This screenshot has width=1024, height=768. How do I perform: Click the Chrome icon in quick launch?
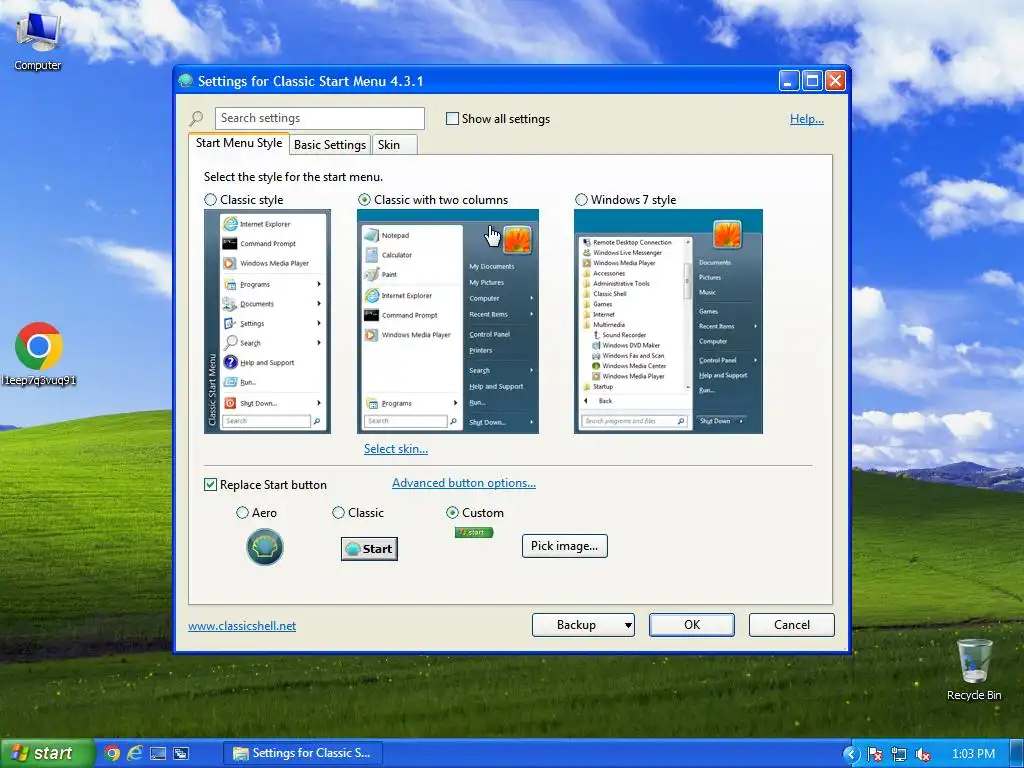point(112,753)
